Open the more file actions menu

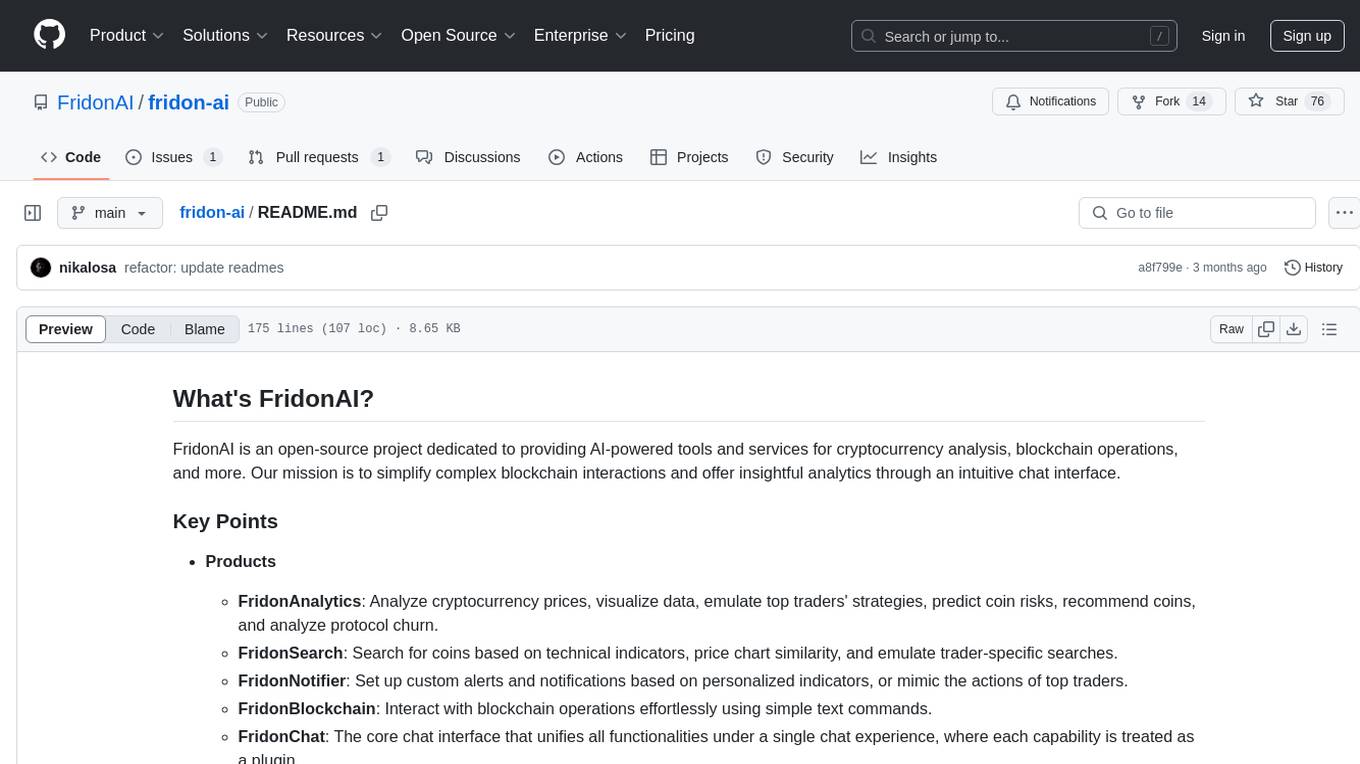click(x=1344, y=213)
